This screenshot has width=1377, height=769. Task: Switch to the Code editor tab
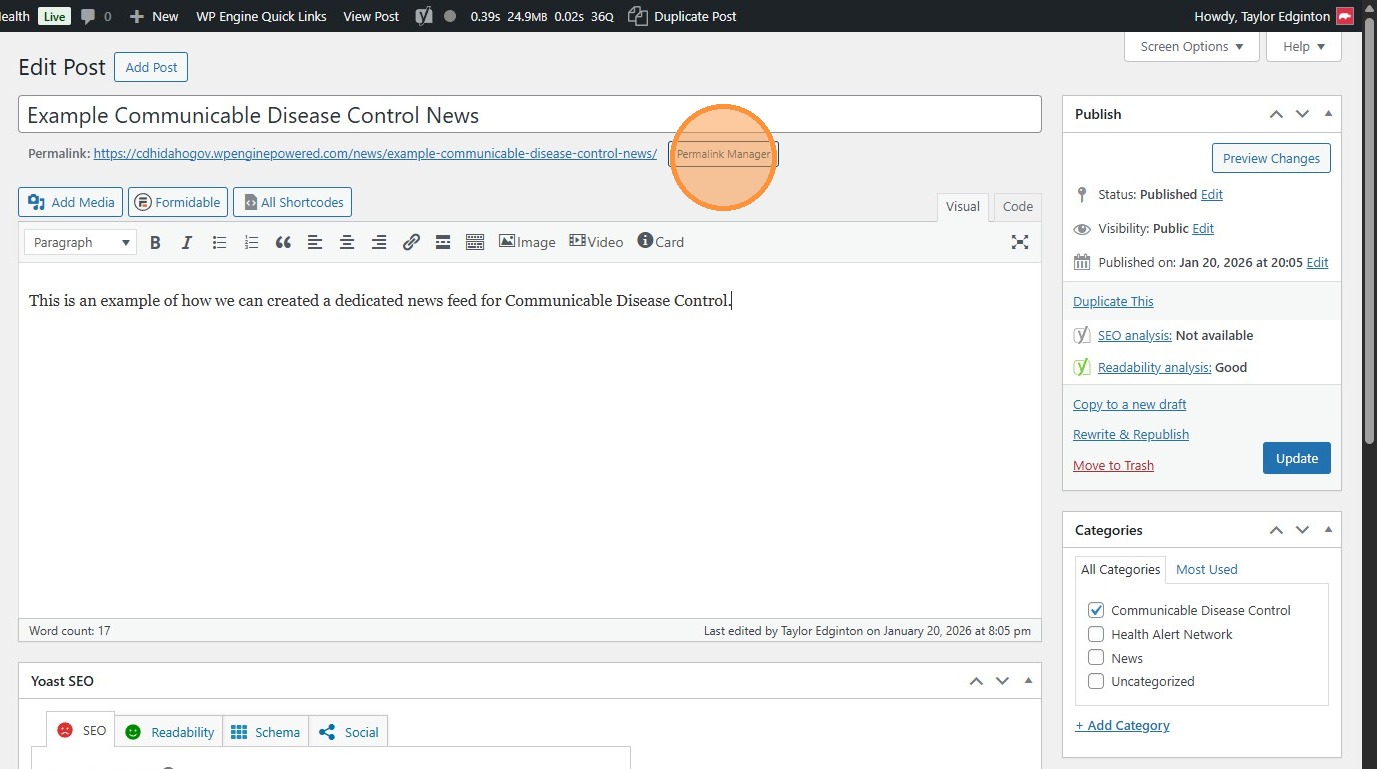(x=1018, y=206)
